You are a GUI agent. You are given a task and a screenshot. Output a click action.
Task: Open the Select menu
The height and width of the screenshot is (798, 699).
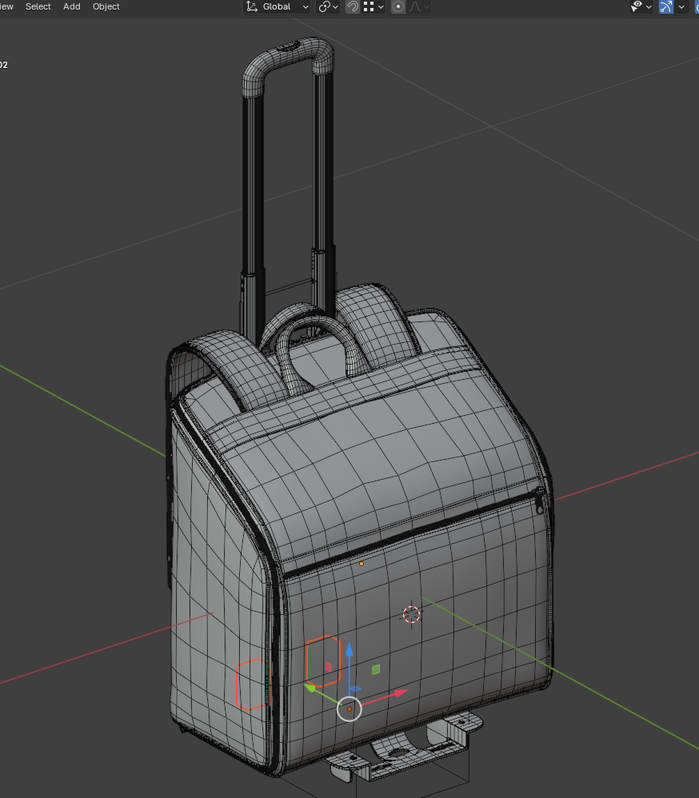click(38, 7)
